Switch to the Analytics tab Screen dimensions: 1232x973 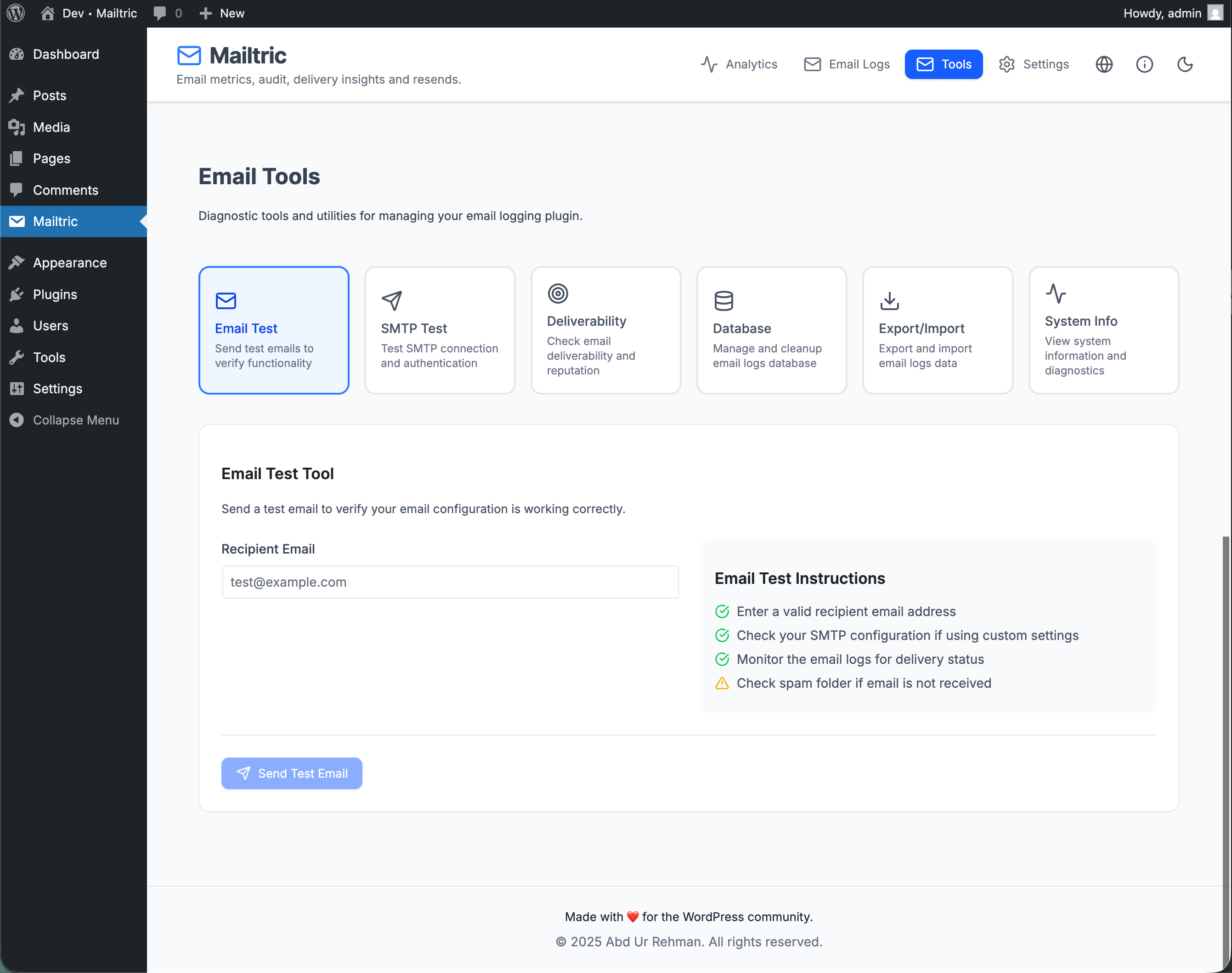coord(739,64)
